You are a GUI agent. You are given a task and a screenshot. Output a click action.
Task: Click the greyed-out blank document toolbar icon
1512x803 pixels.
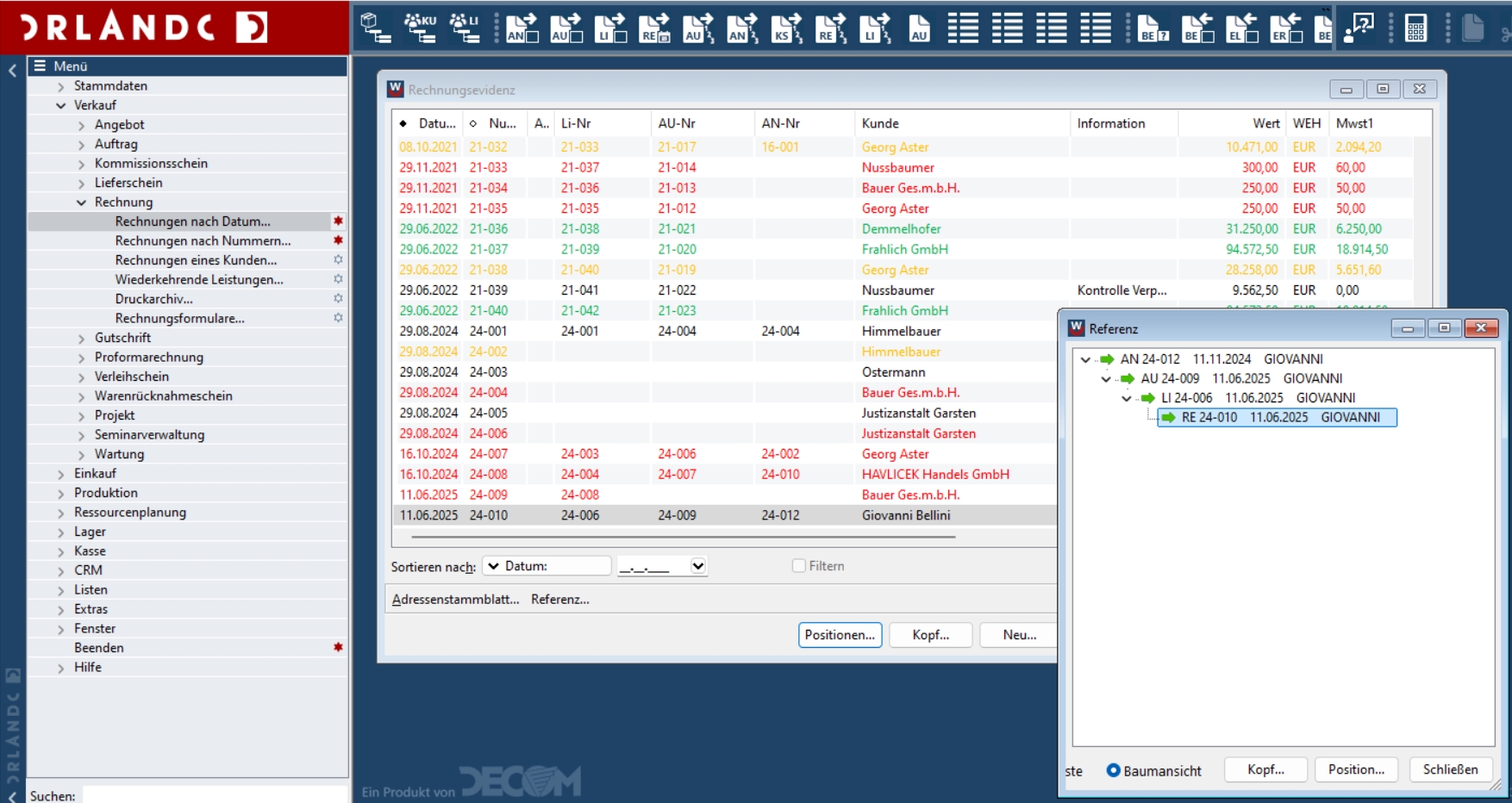coord(1472,28)
